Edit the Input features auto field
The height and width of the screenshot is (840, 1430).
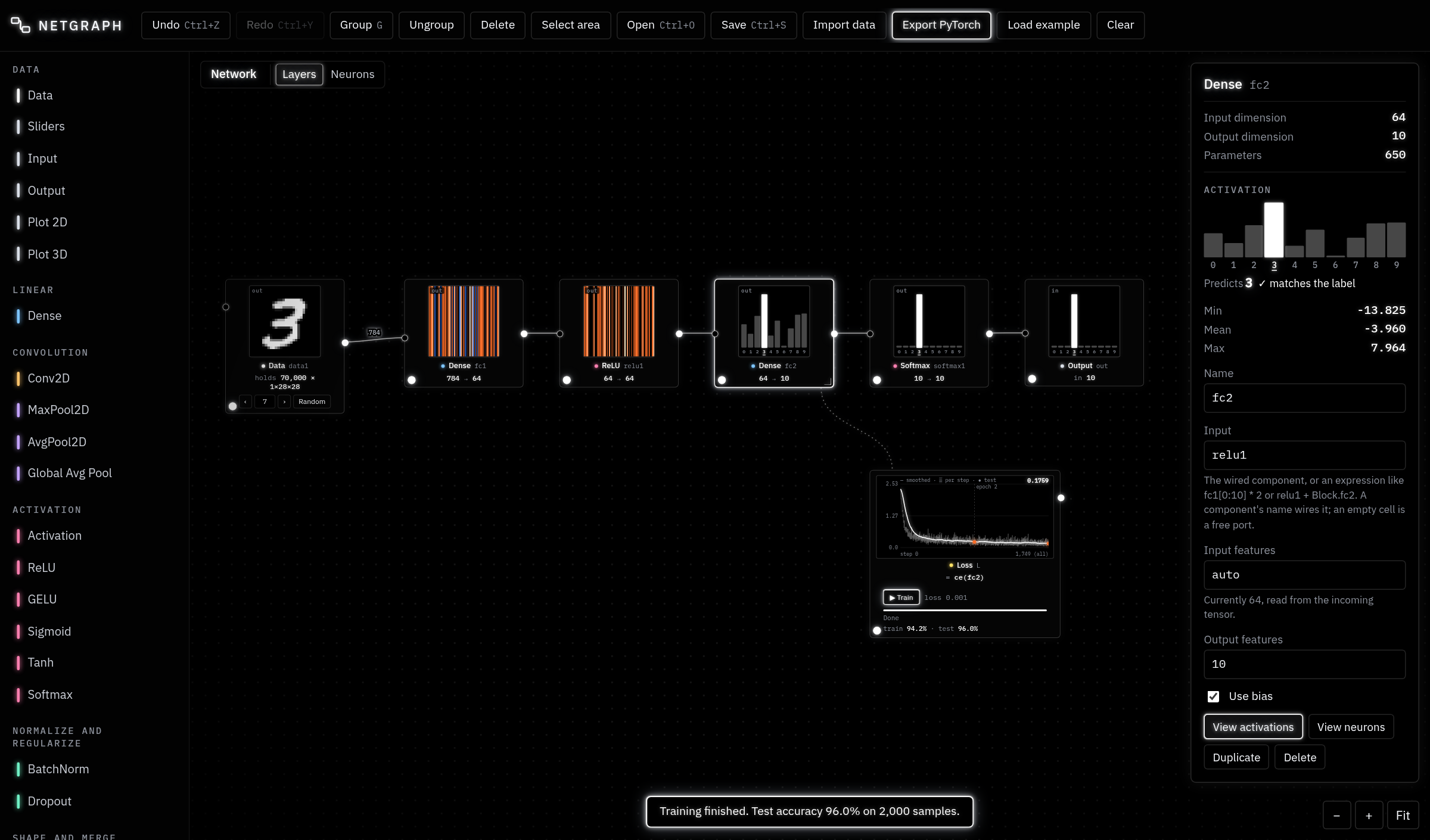1304,575
